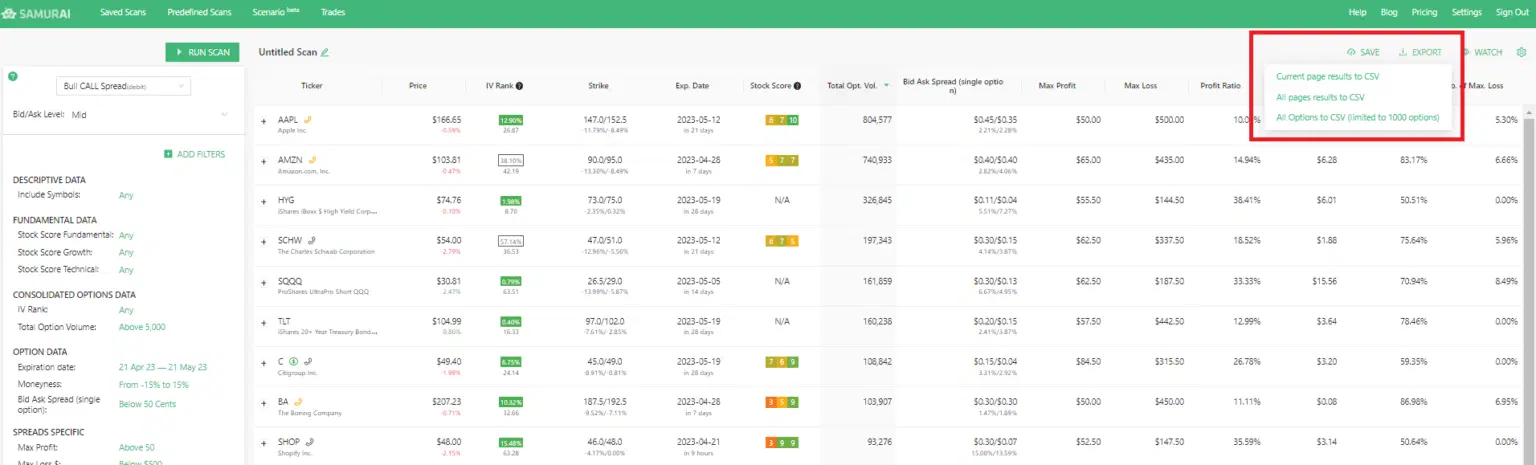This screenshot has width=1536, height=465.
Task: Click the pencil icon beside Untitled Scan
Action: pos(324,52)
